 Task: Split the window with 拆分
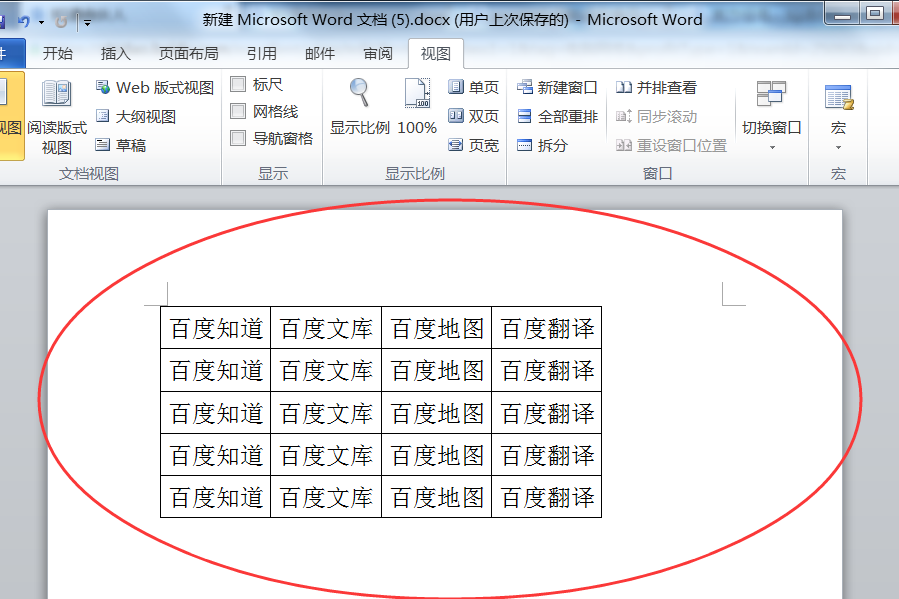[x=542, y=145]
